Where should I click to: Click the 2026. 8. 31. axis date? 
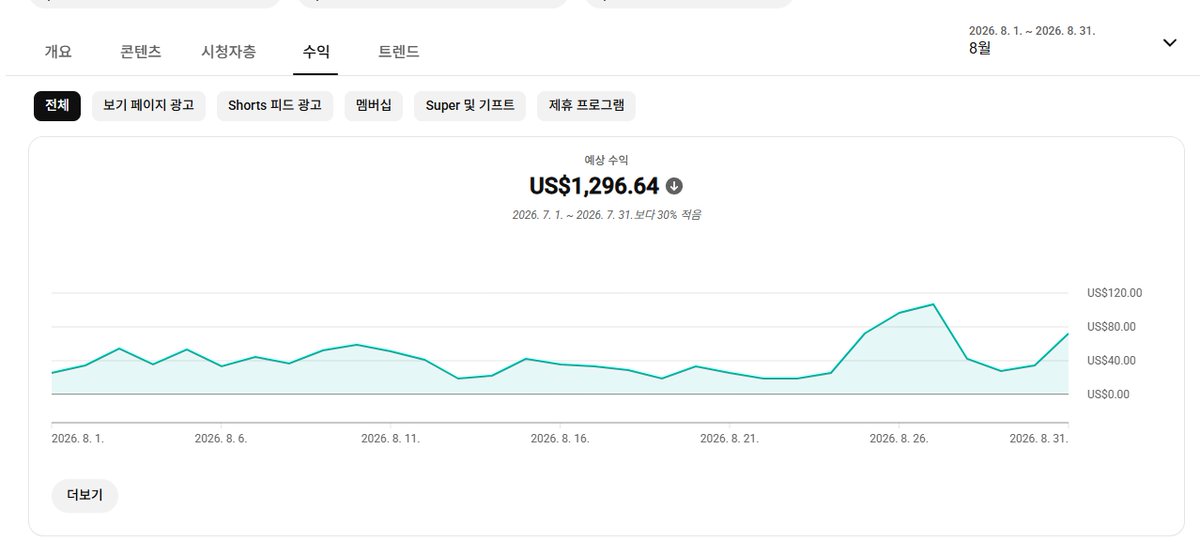(1039, 438)
